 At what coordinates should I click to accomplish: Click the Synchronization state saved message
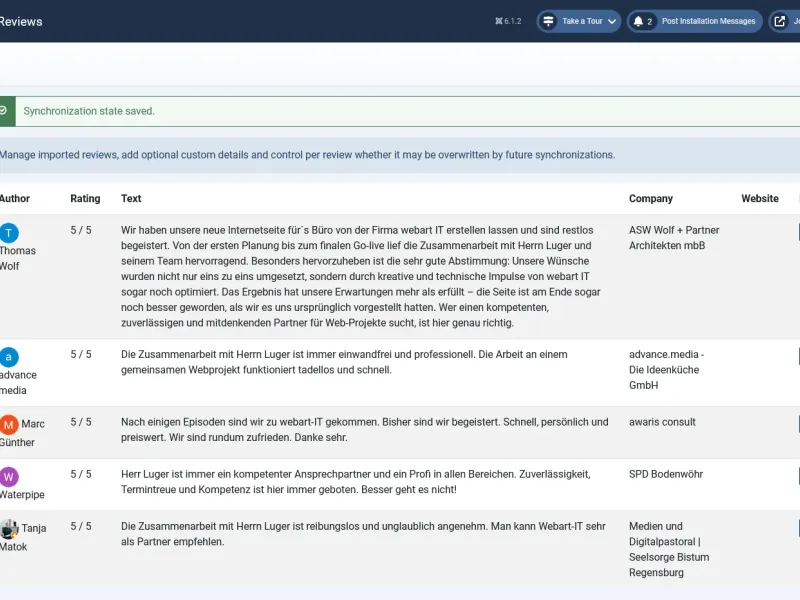pos(89,111)
